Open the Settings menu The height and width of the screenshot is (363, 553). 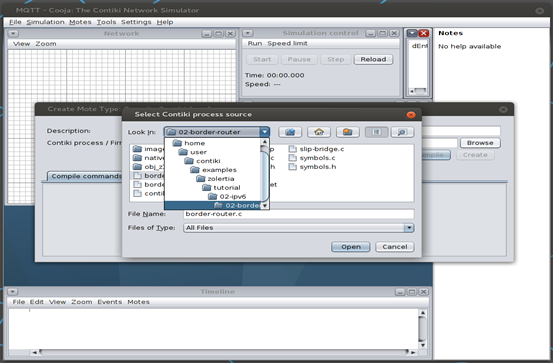tap(136, 22)
